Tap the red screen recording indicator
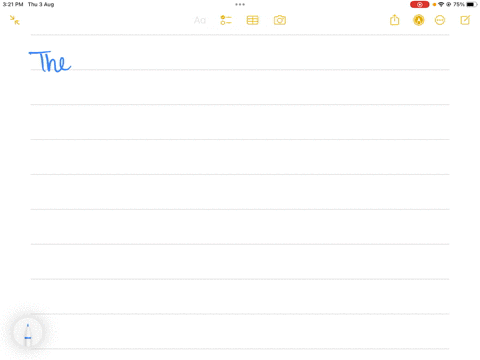This screenshot has height=360, width=480. (x=419, y=4)
